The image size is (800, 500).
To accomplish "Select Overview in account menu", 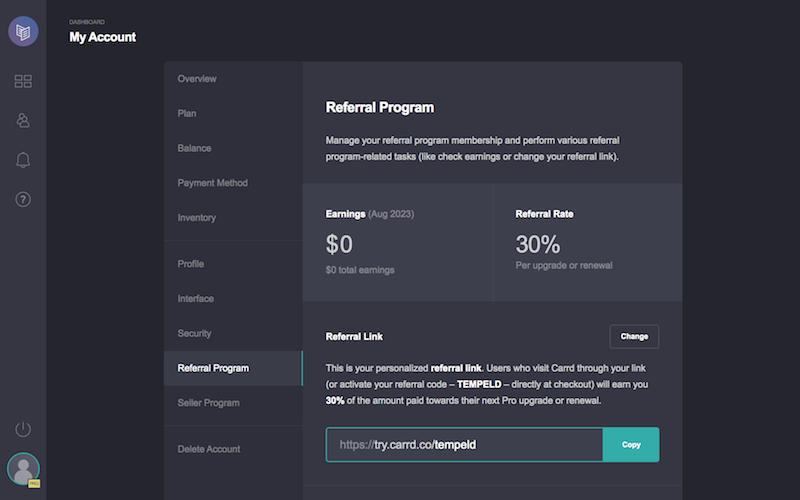I will [197, 79].
